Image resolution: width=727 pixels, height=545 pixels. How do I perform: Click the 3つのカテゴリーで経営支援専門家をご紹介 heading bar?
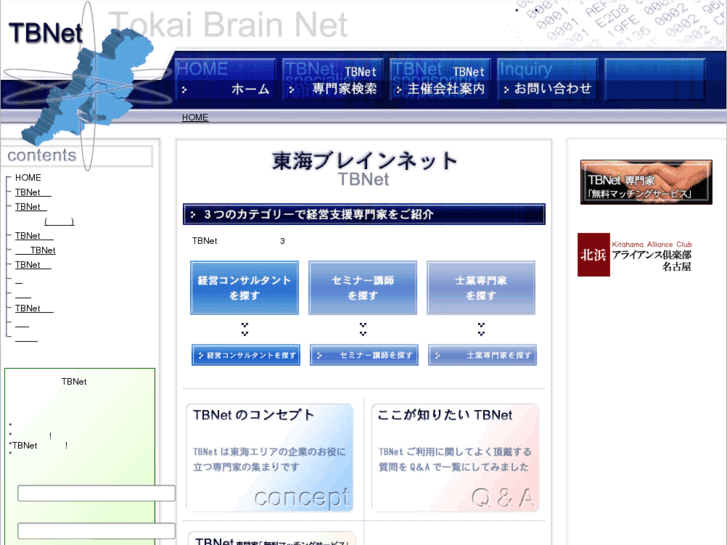(x=364, y=214)
